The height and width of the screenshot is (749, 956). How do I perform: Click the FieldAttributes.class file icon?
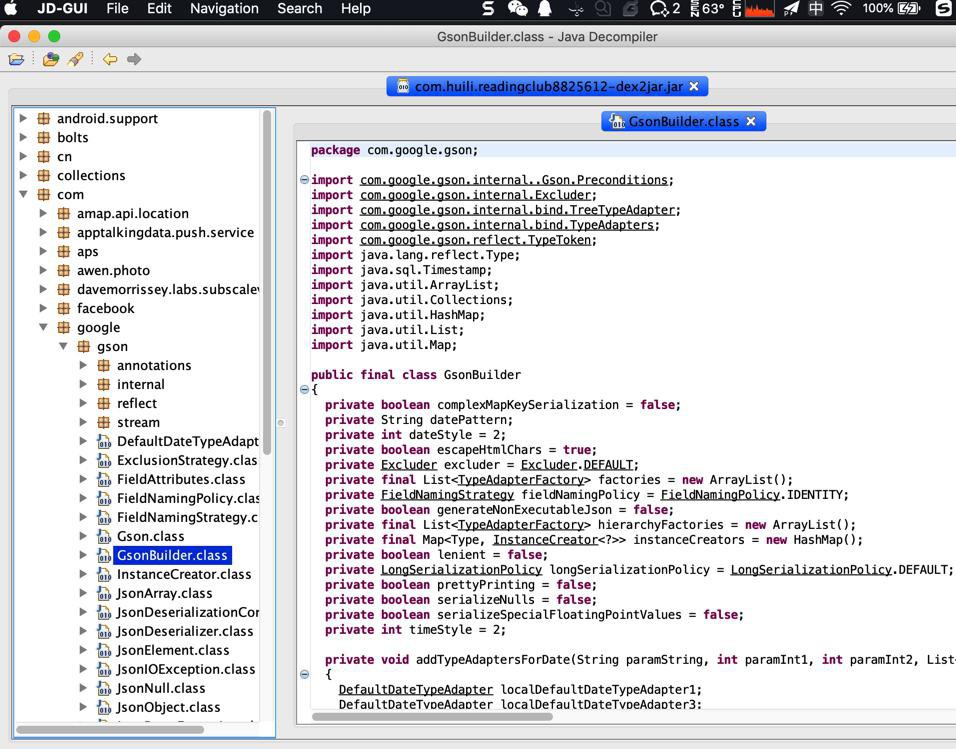click(104, 479)
